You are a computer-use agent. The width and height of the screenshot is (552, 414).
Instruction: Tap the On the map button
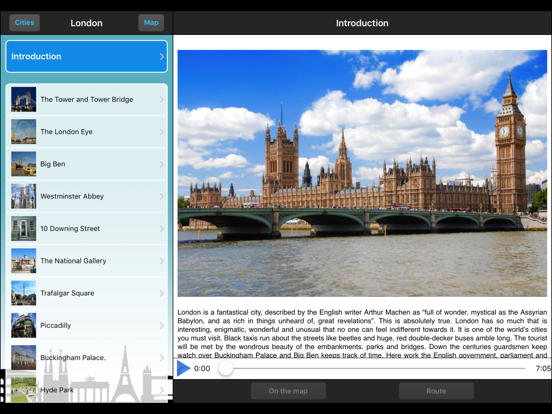point(288,391)
